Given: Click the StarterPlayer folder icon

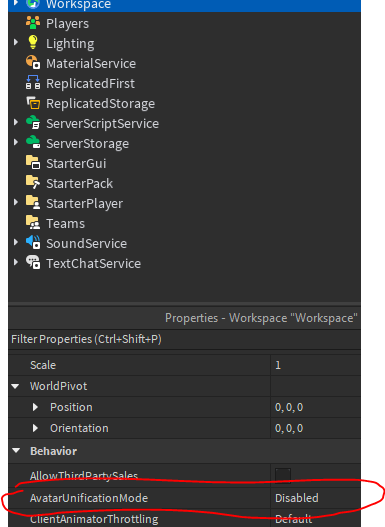Looking at the screenshot, I should pos(33,203).
